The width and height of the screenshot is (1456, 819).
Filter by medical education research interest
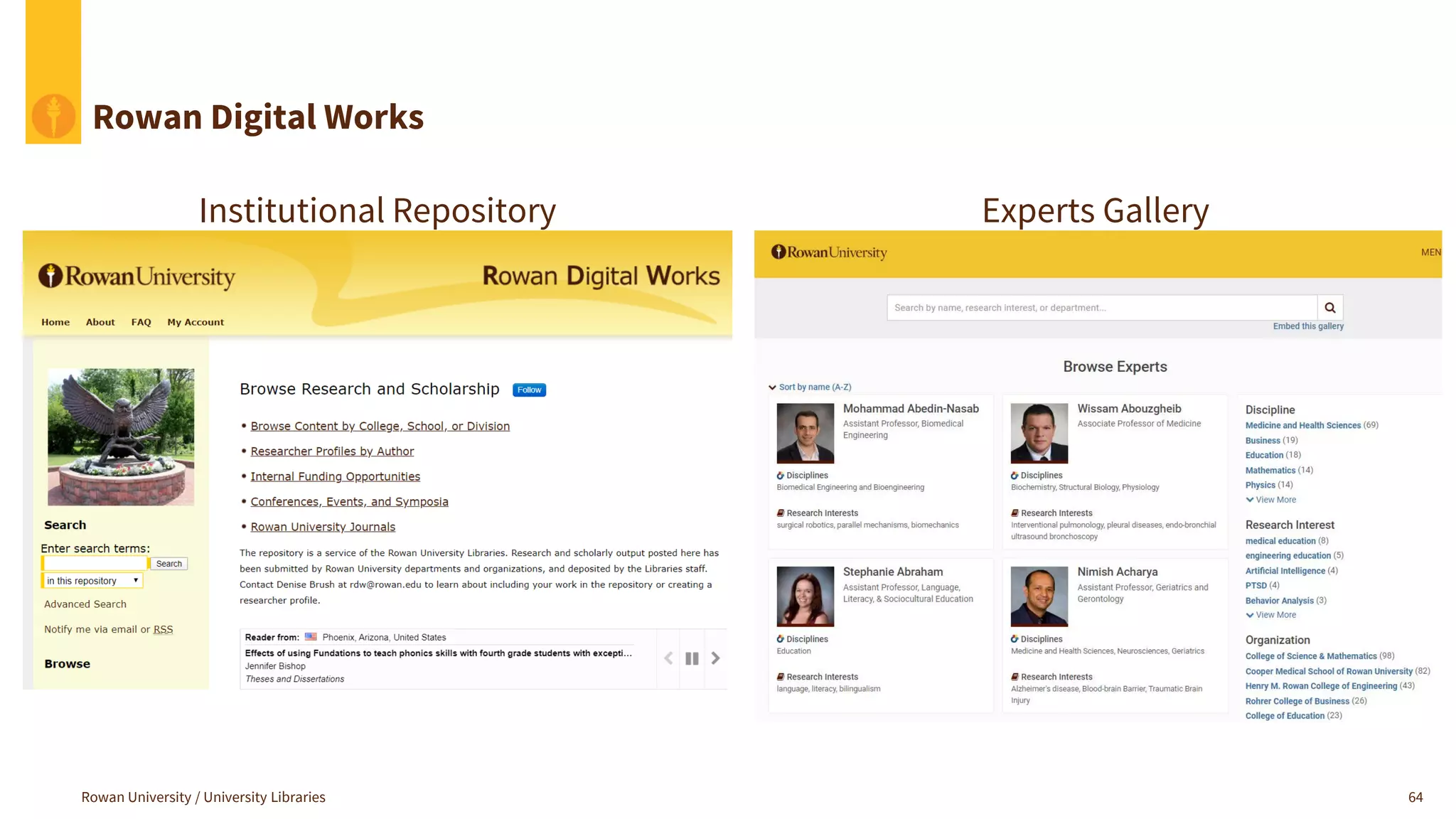[x=1280, y=541]
